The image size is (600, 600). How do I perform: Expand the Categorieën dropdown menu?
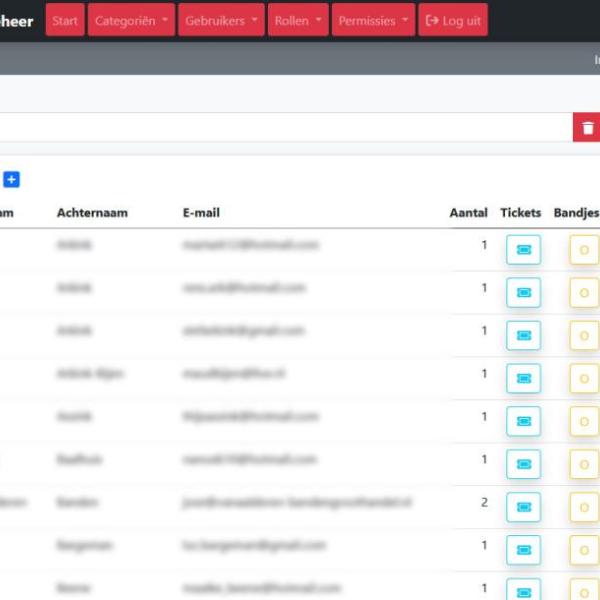click(x=132, y=21)
